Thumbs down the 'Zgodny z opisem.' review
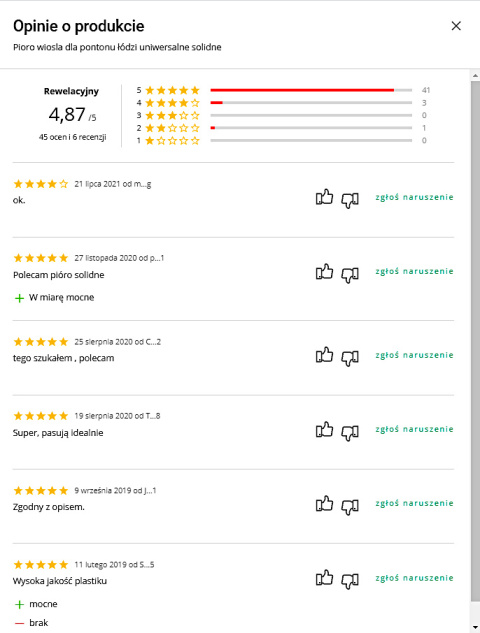The height and width of the screenshot is (633, 480). pos(350,507)
